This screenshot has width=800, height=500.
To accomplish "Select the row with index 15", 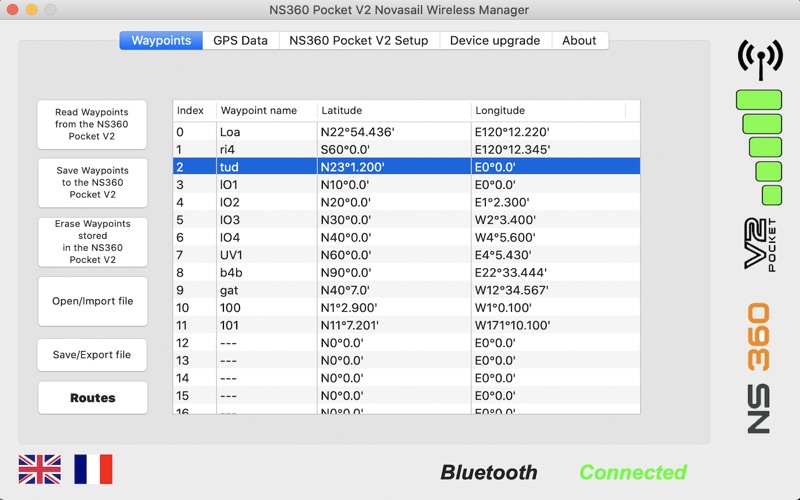I will [406, 396].
